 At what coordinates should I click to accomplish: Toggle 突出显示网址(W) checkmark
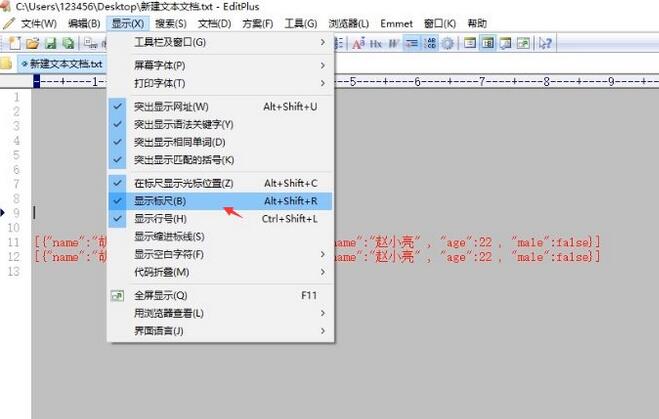point(117,107)
